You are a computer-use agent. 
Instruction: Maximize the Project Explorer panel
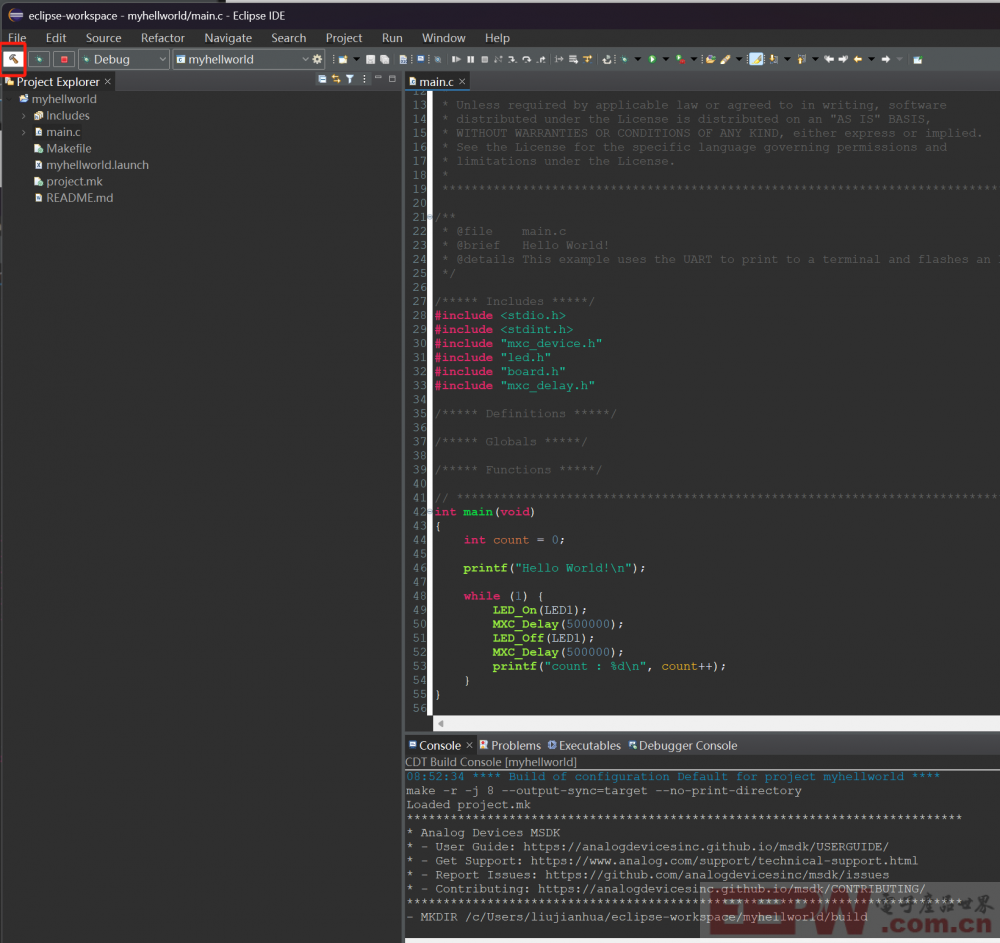[392, 78]
